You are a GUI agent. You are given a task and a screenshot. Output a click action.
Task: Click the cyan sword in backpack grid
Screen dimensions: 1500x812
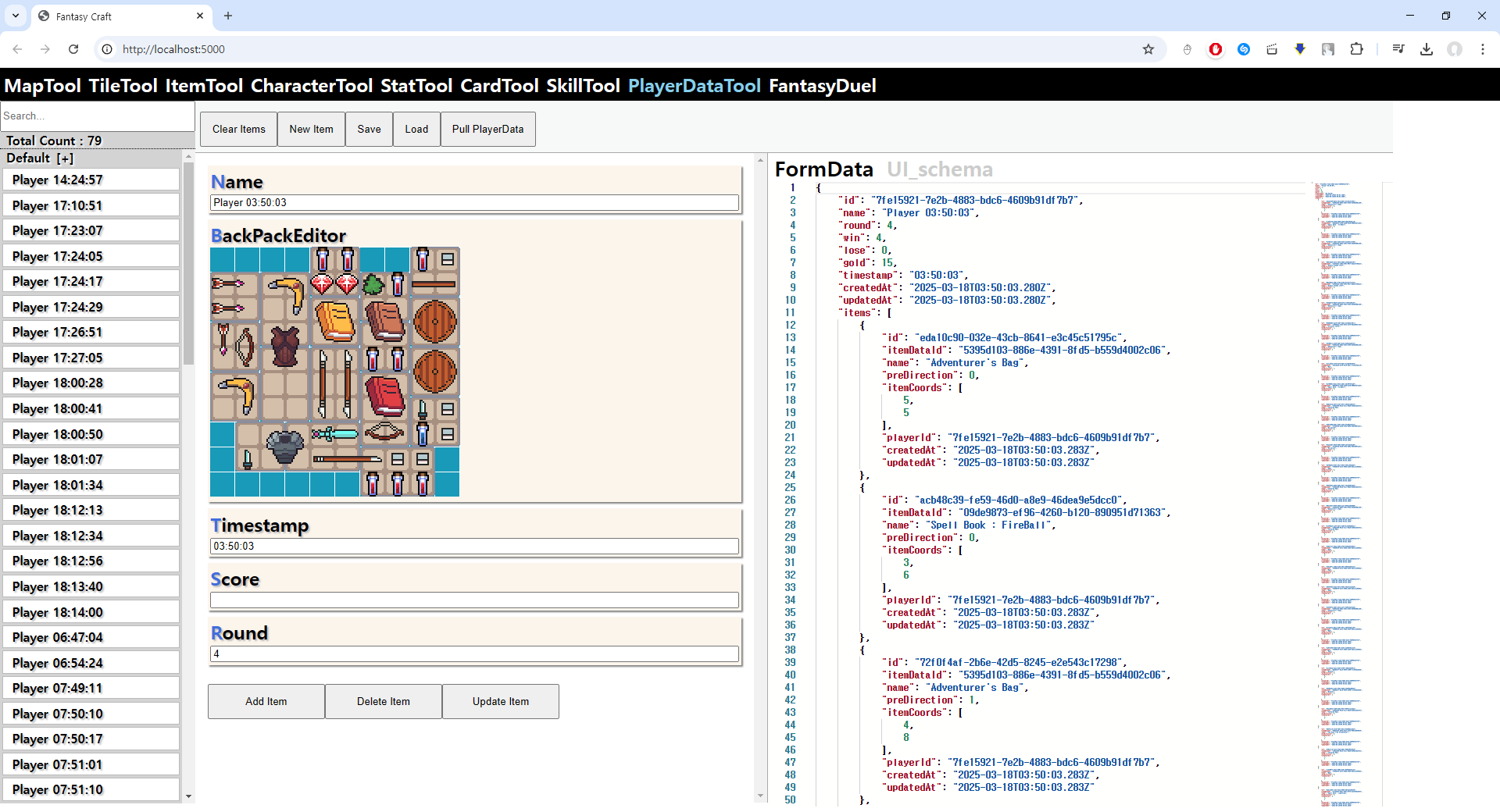(x=334, y=433)
